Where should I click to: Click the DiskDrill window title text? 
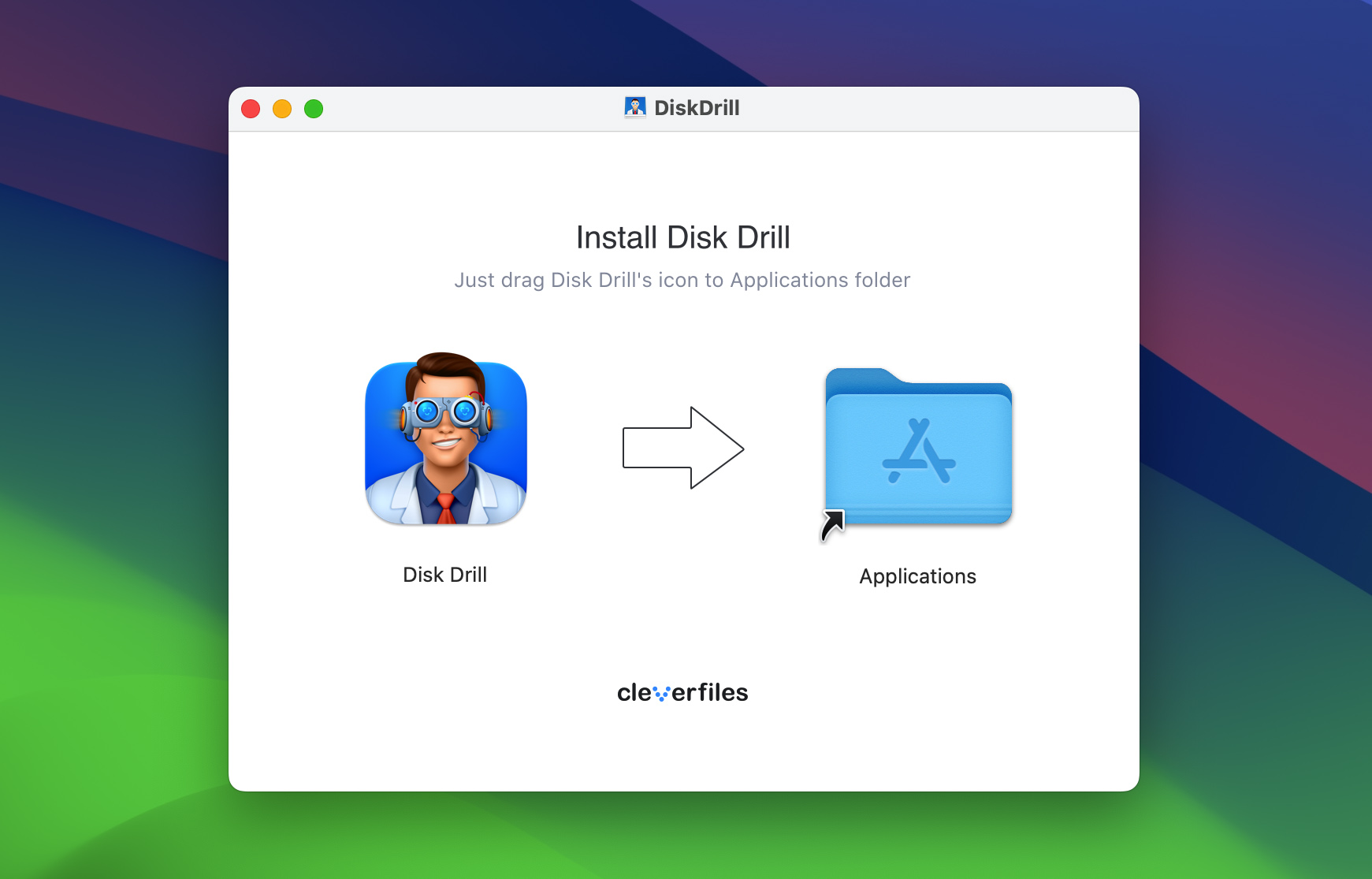(x=697, y=108)
